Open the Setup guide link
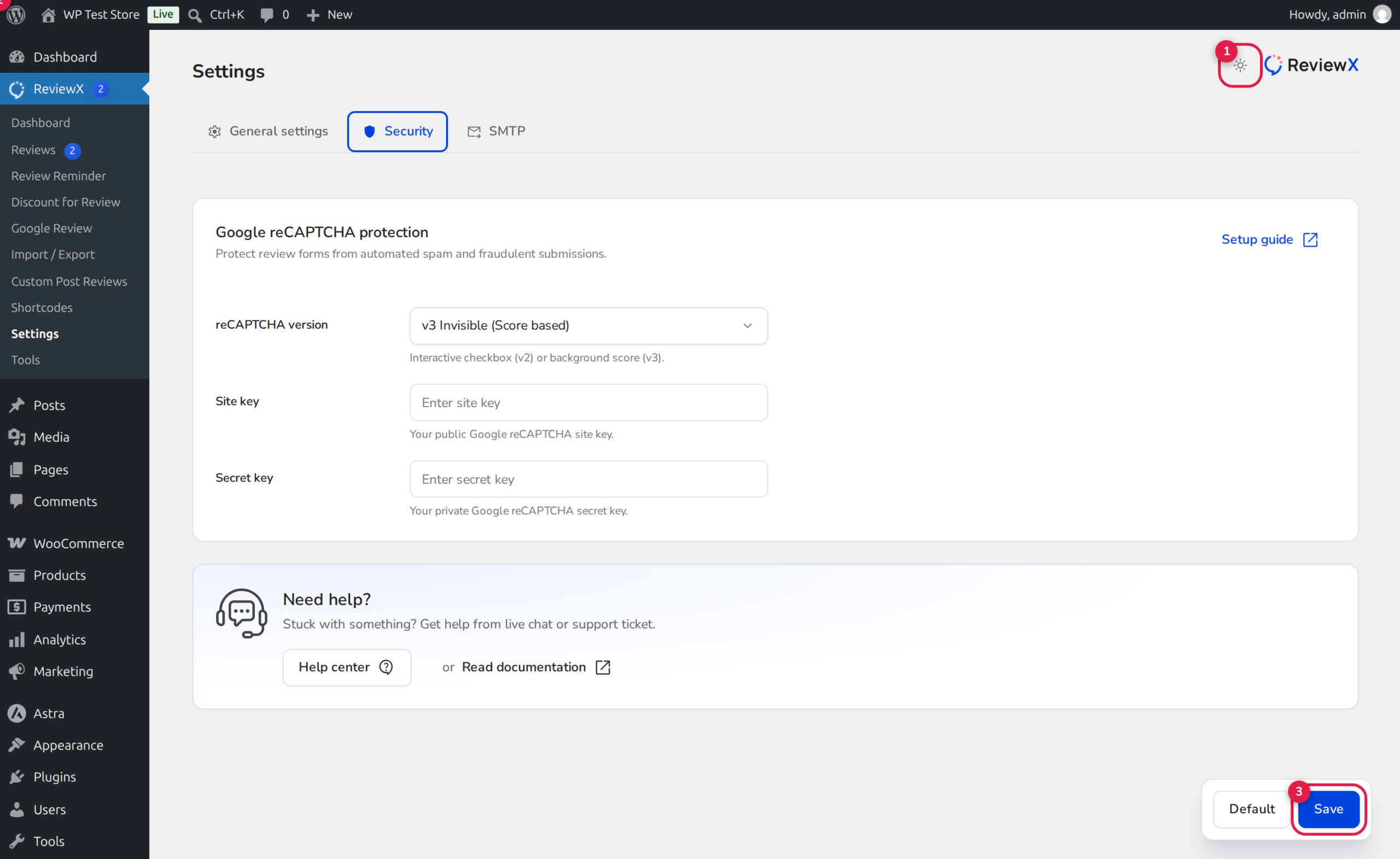Image resolution: width=1400 pixels, height=859 pixels. (x=1269, y=239)
